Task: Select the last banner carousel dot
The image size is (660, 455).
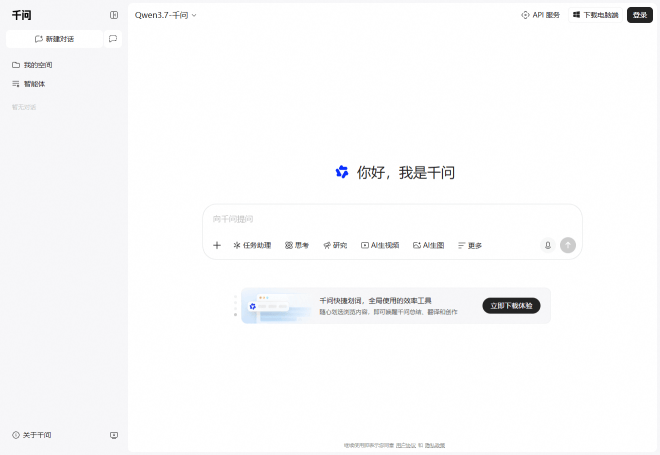Action: pyautogui.click(x=235, y=314)
